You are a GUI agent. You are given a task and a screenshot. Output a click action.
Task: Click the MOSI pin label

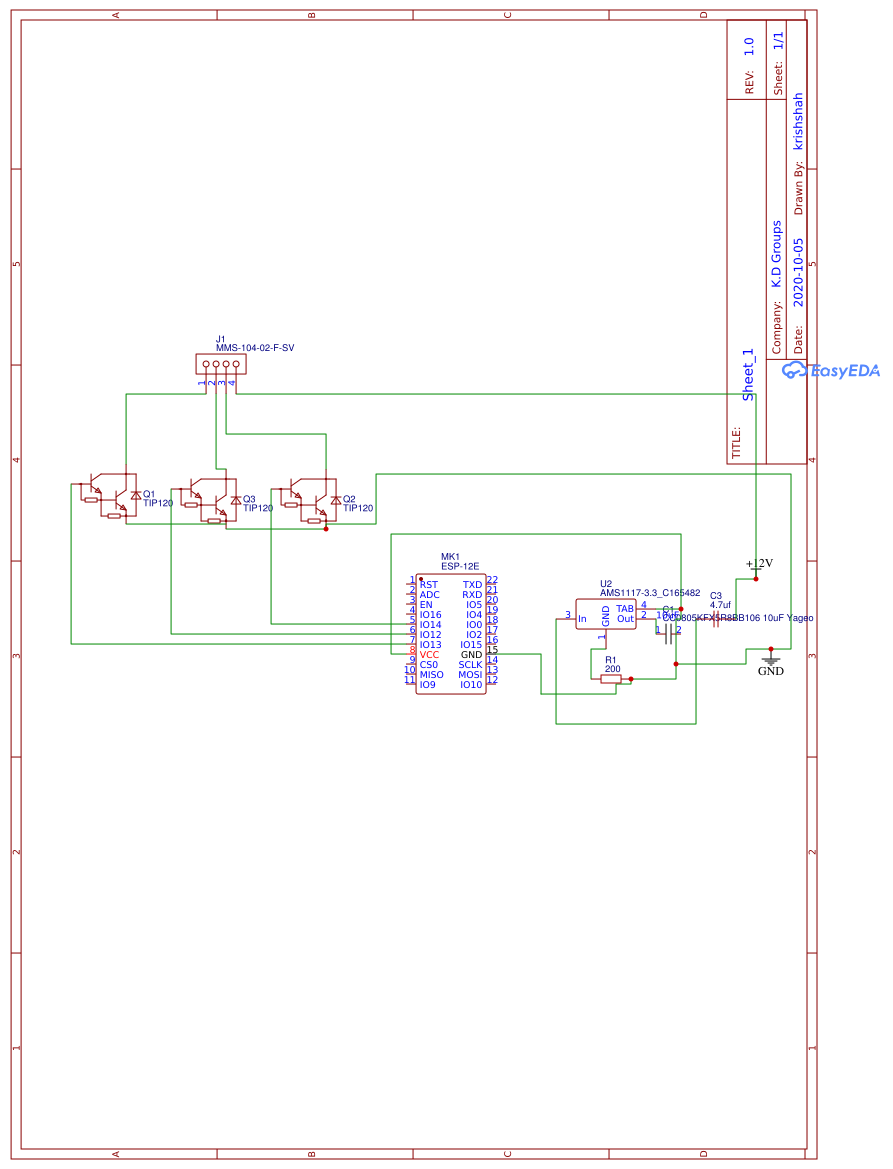[x=470, y=675]
